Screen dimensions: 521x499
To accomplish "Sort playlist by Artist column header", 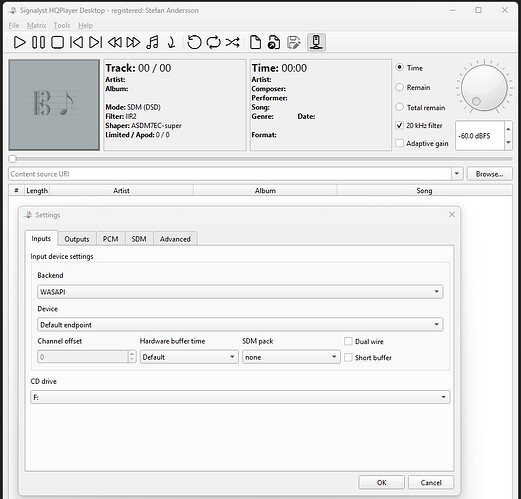I will tap(121, 190).
